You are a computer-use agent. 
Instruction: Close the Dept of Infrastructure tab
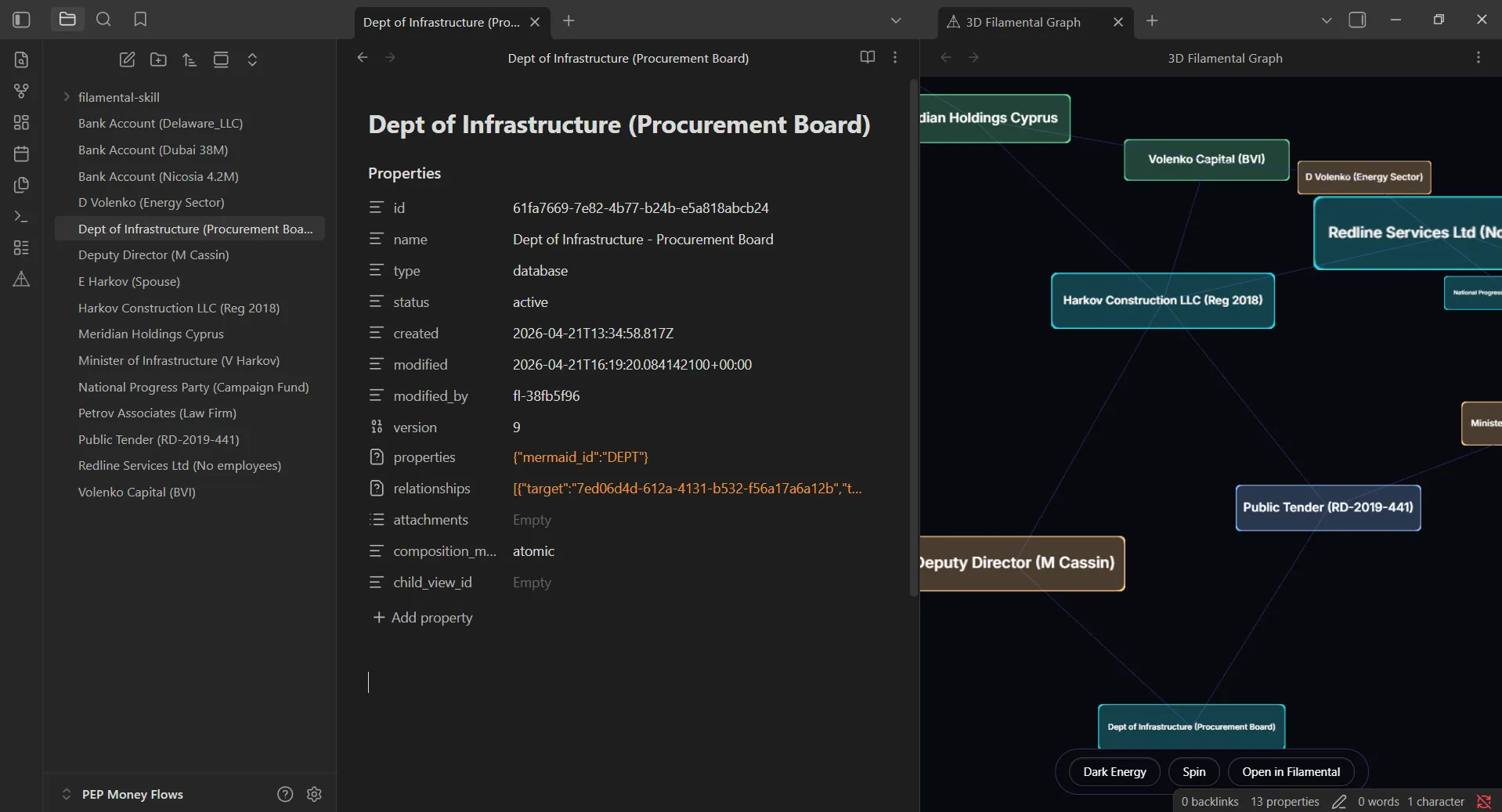535,22
